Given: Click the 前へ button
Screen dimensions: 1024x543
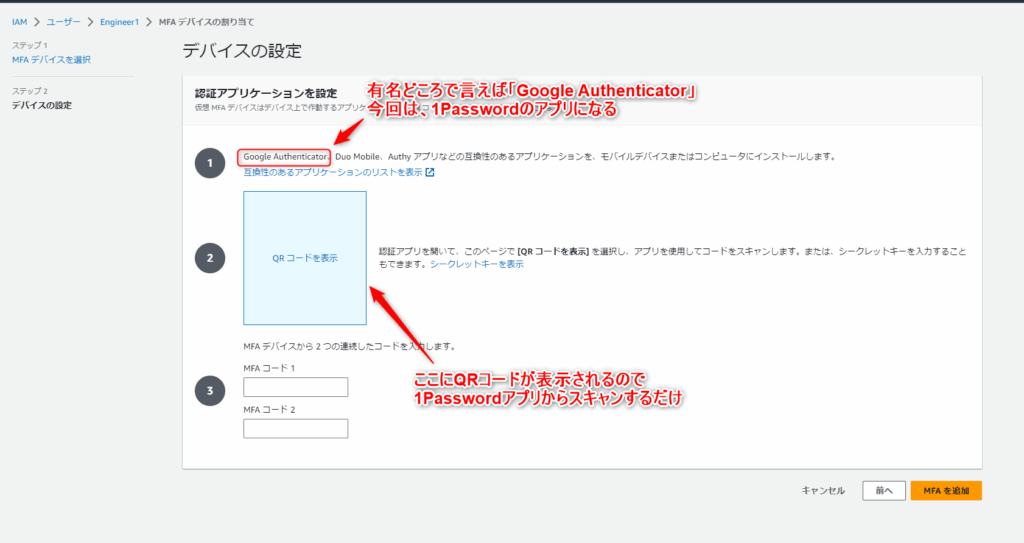Looking at the screenshot, I should pyautogui.click(x=884, y=491).
